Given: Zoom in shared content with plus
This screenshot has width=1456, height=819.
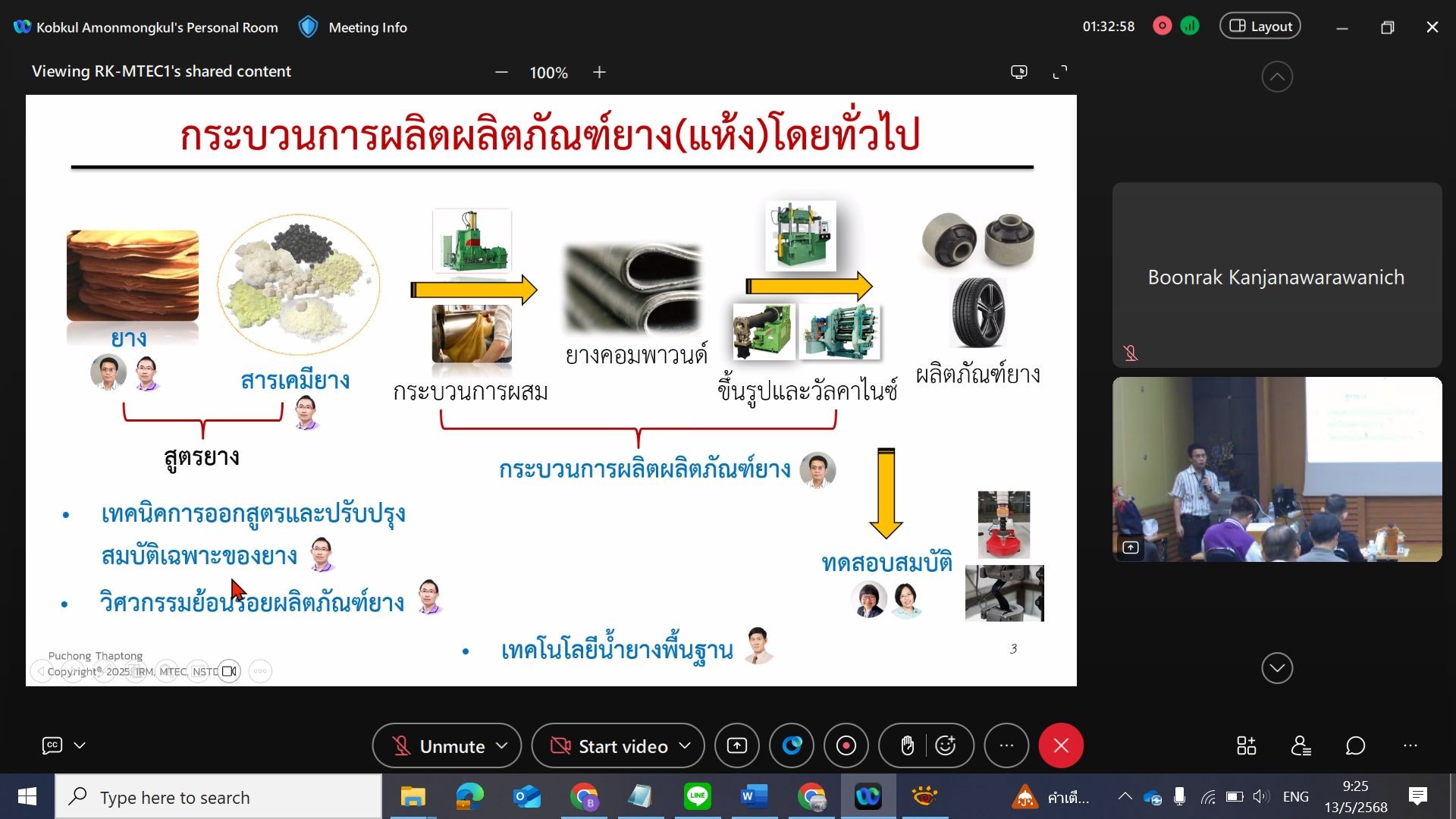Looking at the screenshot, I should [x=599, y=72].
